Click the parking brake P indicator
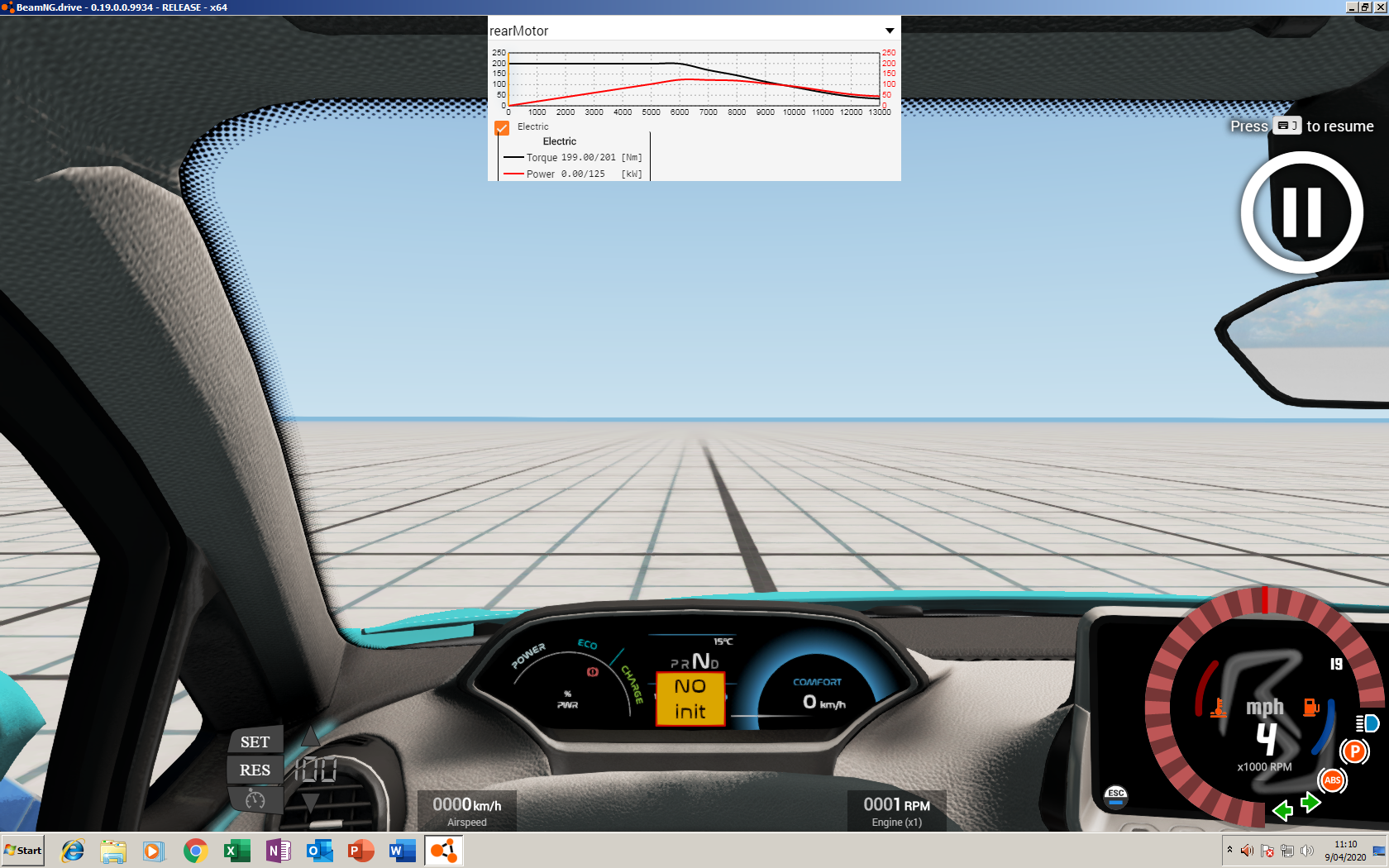The width and height of the screenshot is (1389, 868). 1354,751
